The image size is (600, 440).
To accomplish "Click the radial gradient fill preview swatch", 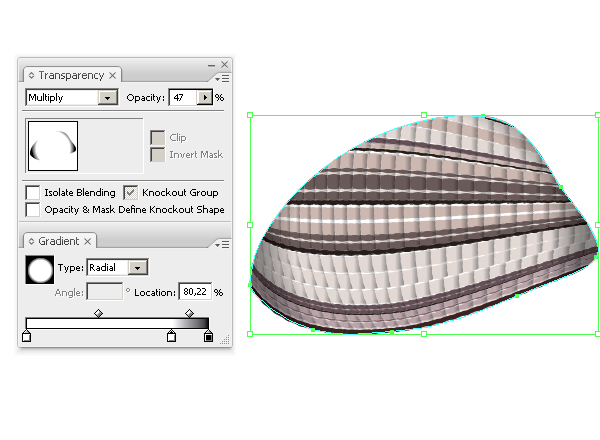I will point(40,270).
